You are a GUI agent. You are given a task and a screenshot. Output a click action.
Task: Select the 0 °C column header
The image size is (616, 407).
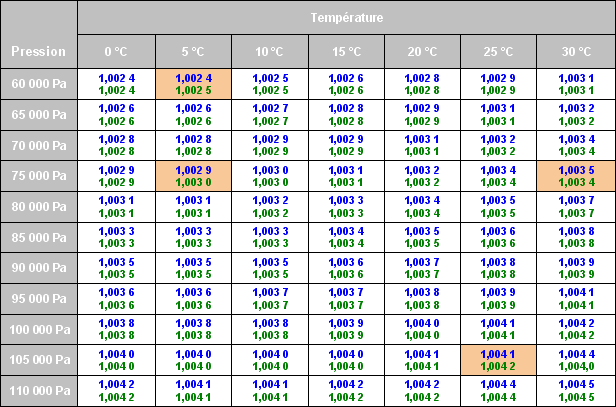point(116,51)
